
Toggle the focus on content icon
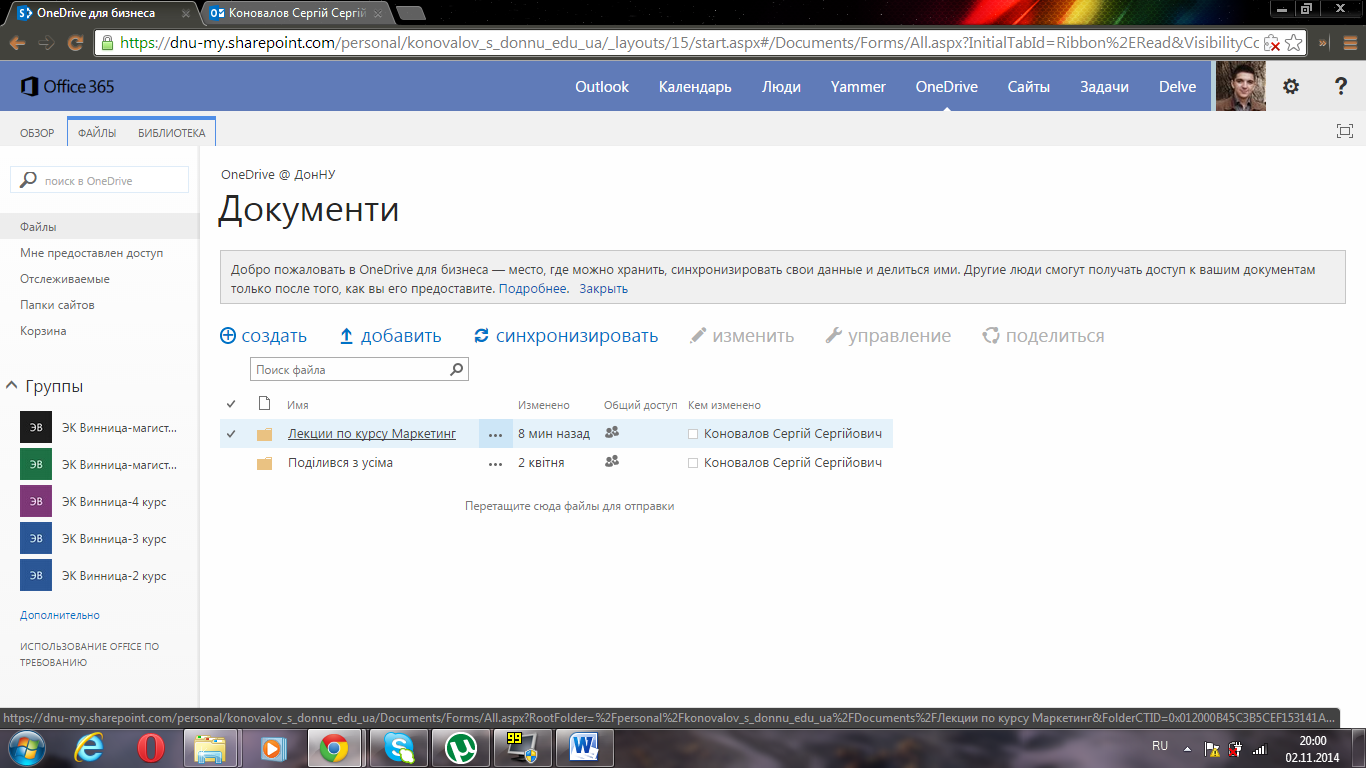point(1345,131)
